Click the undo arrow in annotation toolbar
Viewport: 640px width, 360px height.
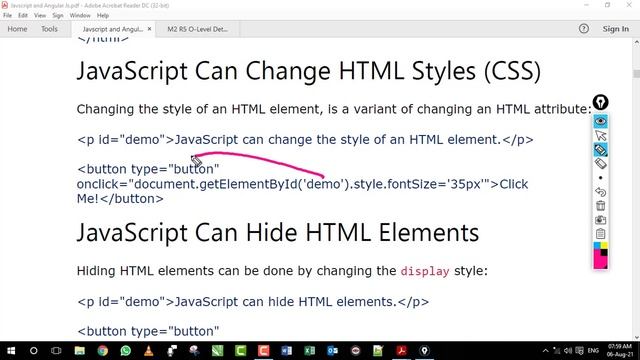pyautogui.click(x=600, y=191)
